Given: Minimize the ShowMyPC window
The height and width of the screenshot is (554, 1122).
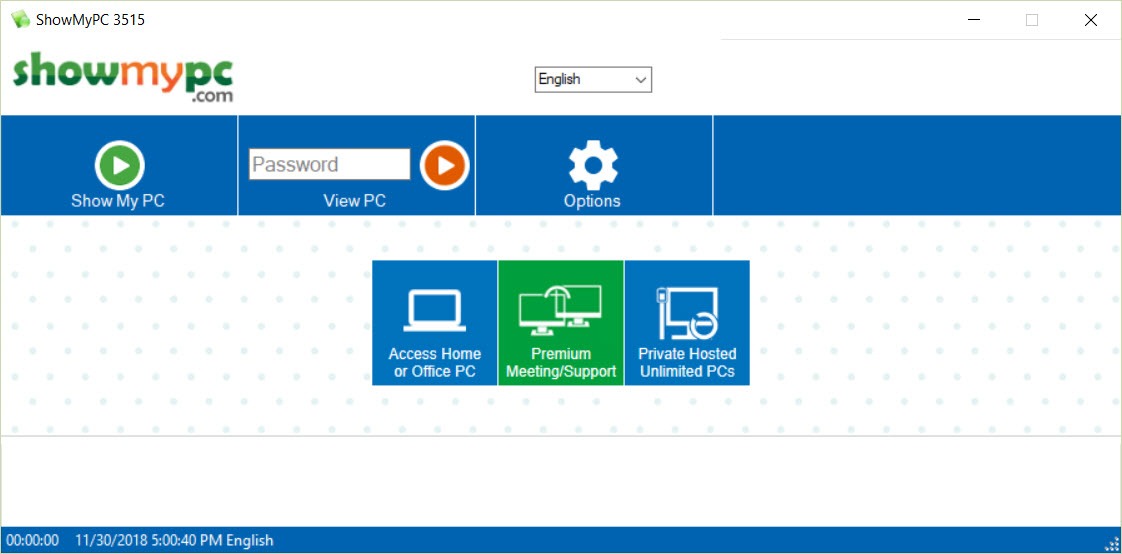Looking at the screenshot, I should pos(973,20).
